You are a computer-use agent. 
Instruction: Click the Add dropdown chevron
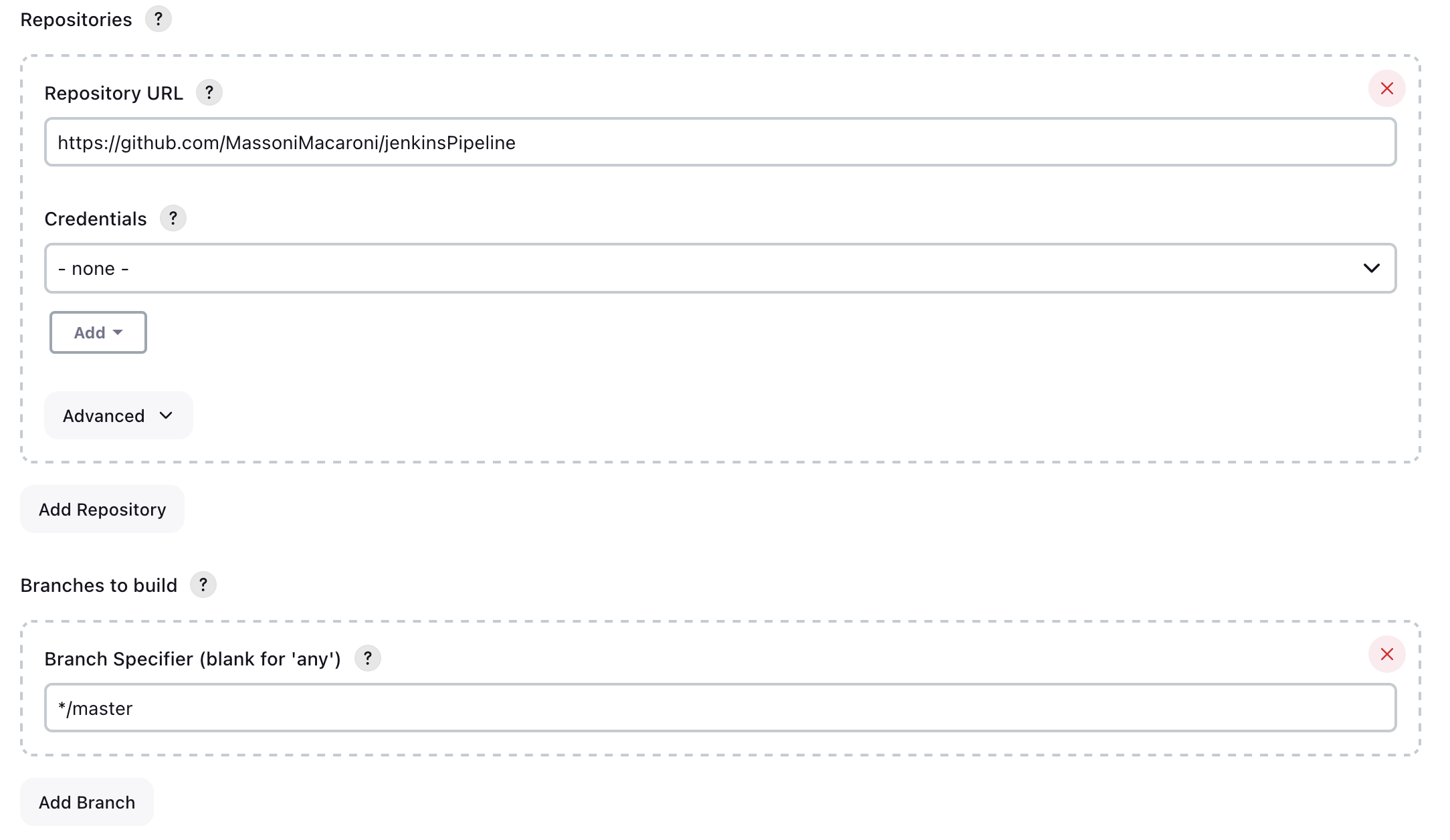[x=119, y=332]
